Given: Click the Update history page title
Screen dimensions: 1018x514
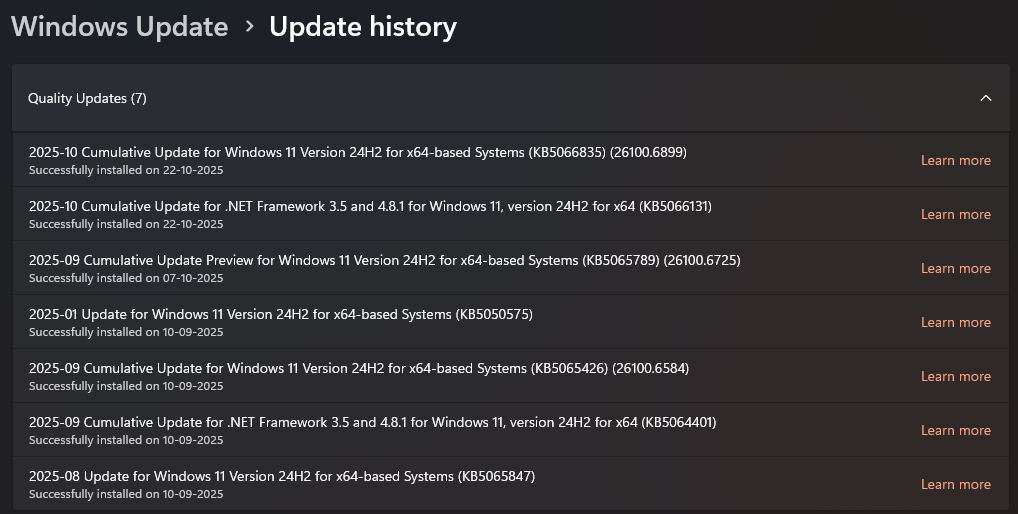Looking at the screenshot, I should coord(362,27).
